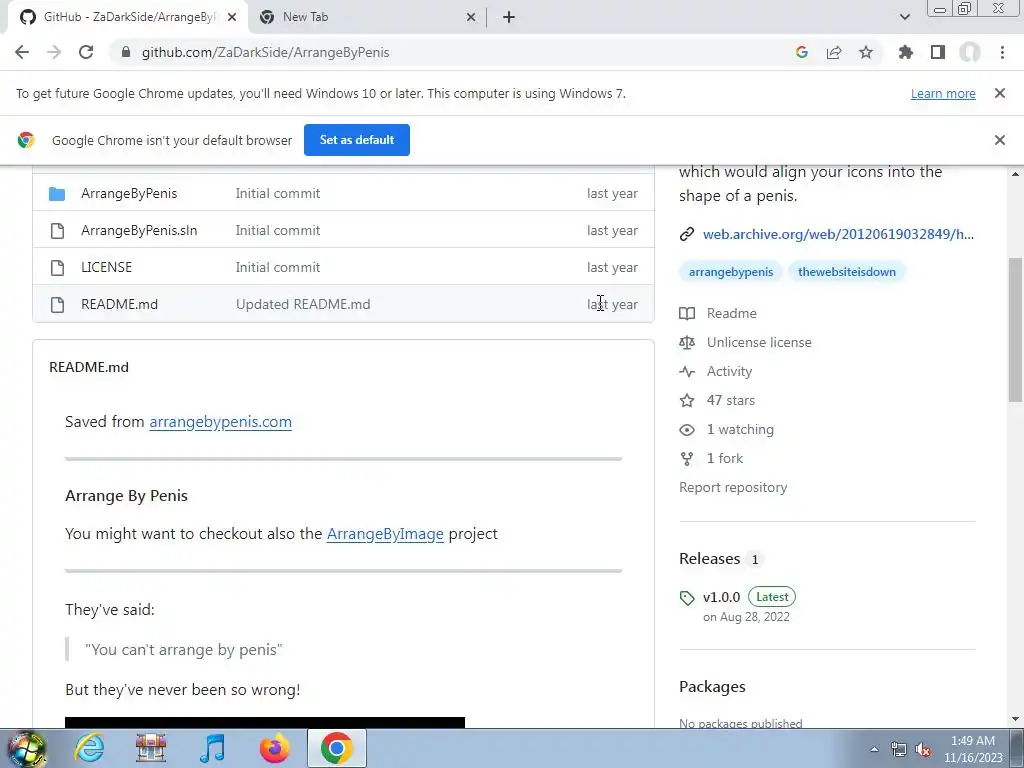Click the README.md header of readme box

[89, 367]
